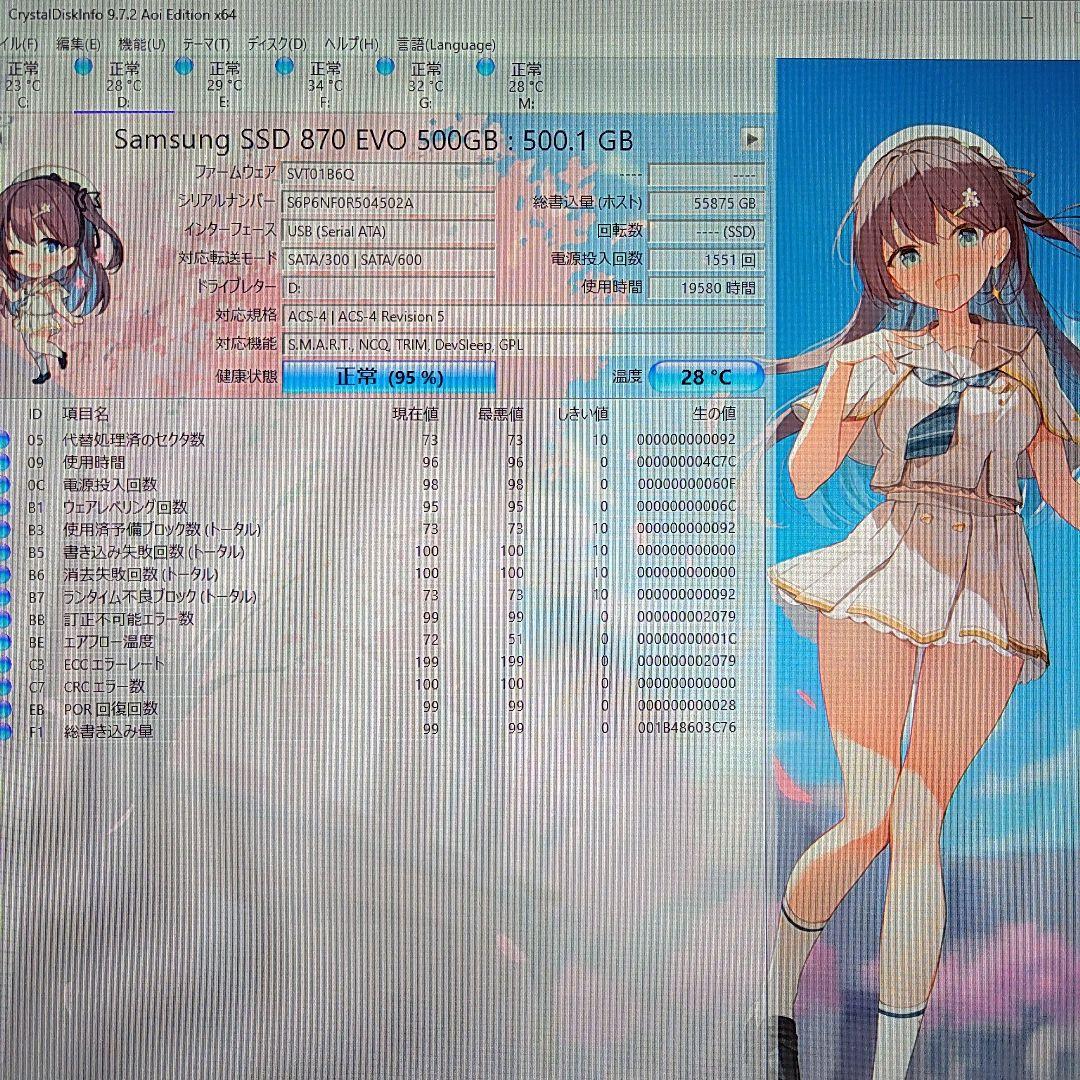This screenshot has width=1080, height=1080.
Task: Click the blue status orb for drive M:
Action: tap(486, 67)
